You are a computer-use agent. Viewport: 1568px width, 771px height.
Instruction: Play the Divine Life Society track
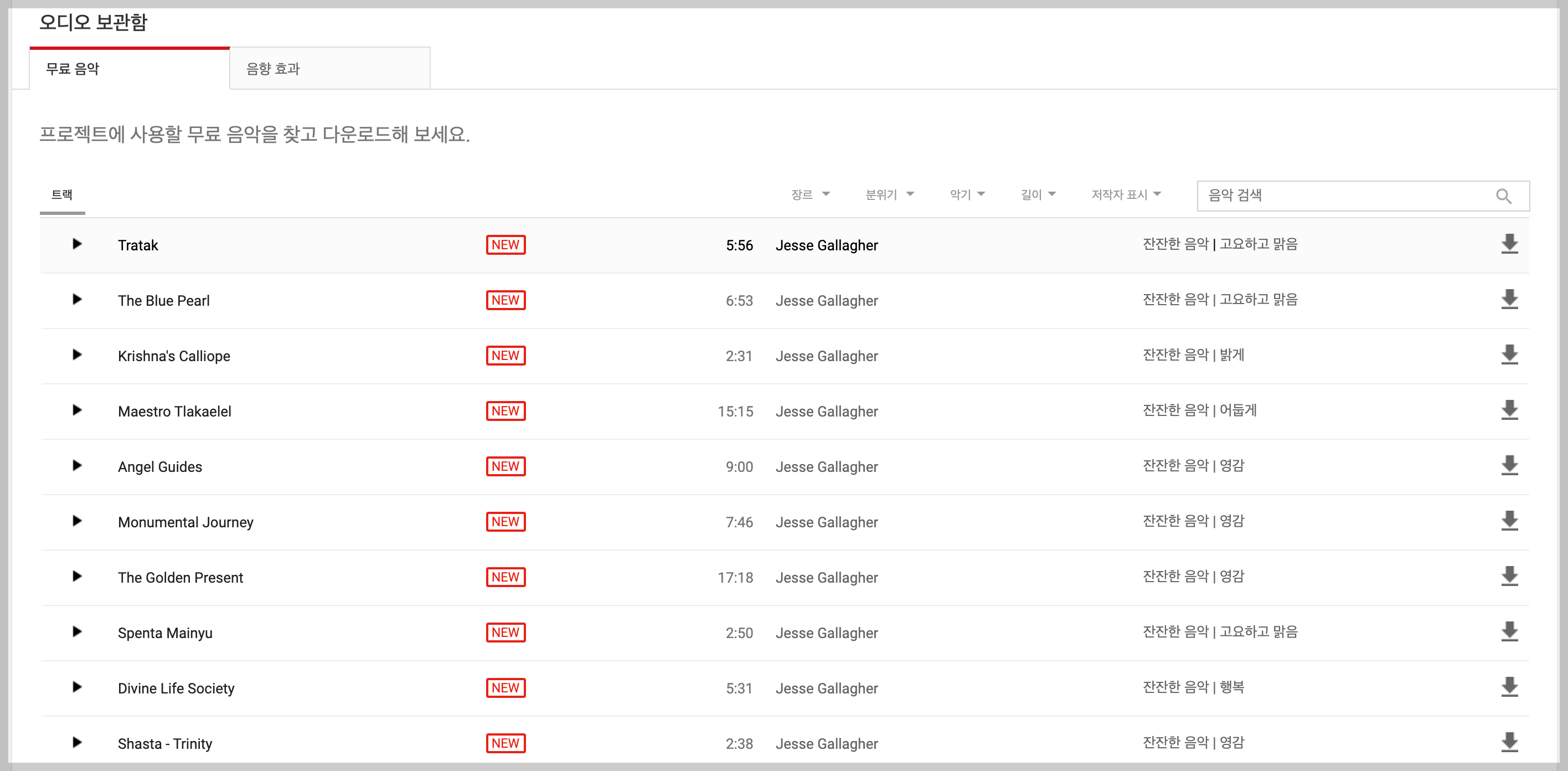(x=77, y=687)
